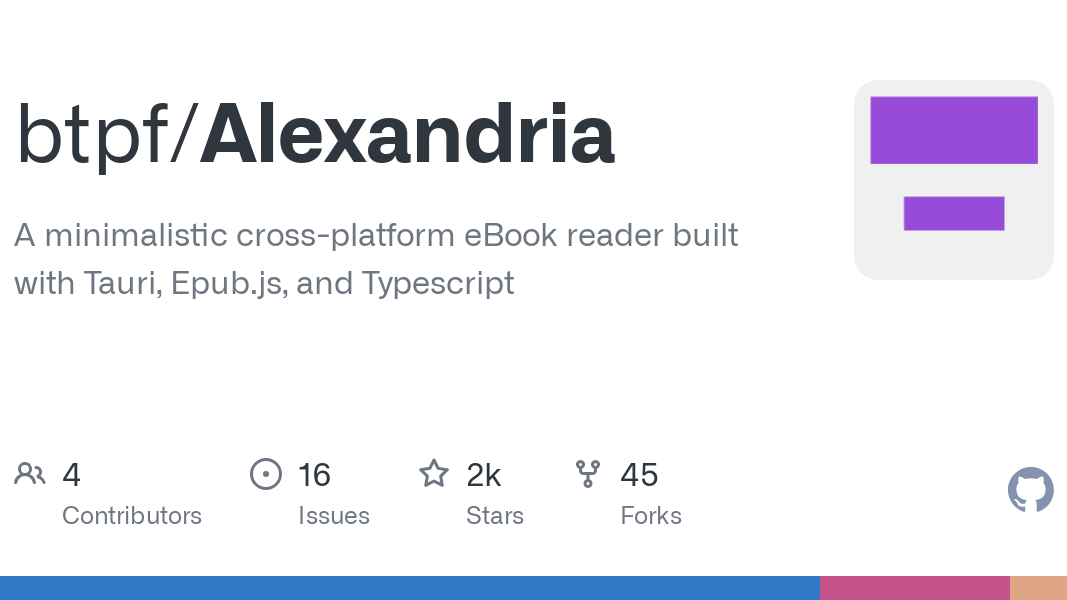This screenshot has width=1067, height=600.
Task: Select the Issues label
Action: tap(333, 516)
